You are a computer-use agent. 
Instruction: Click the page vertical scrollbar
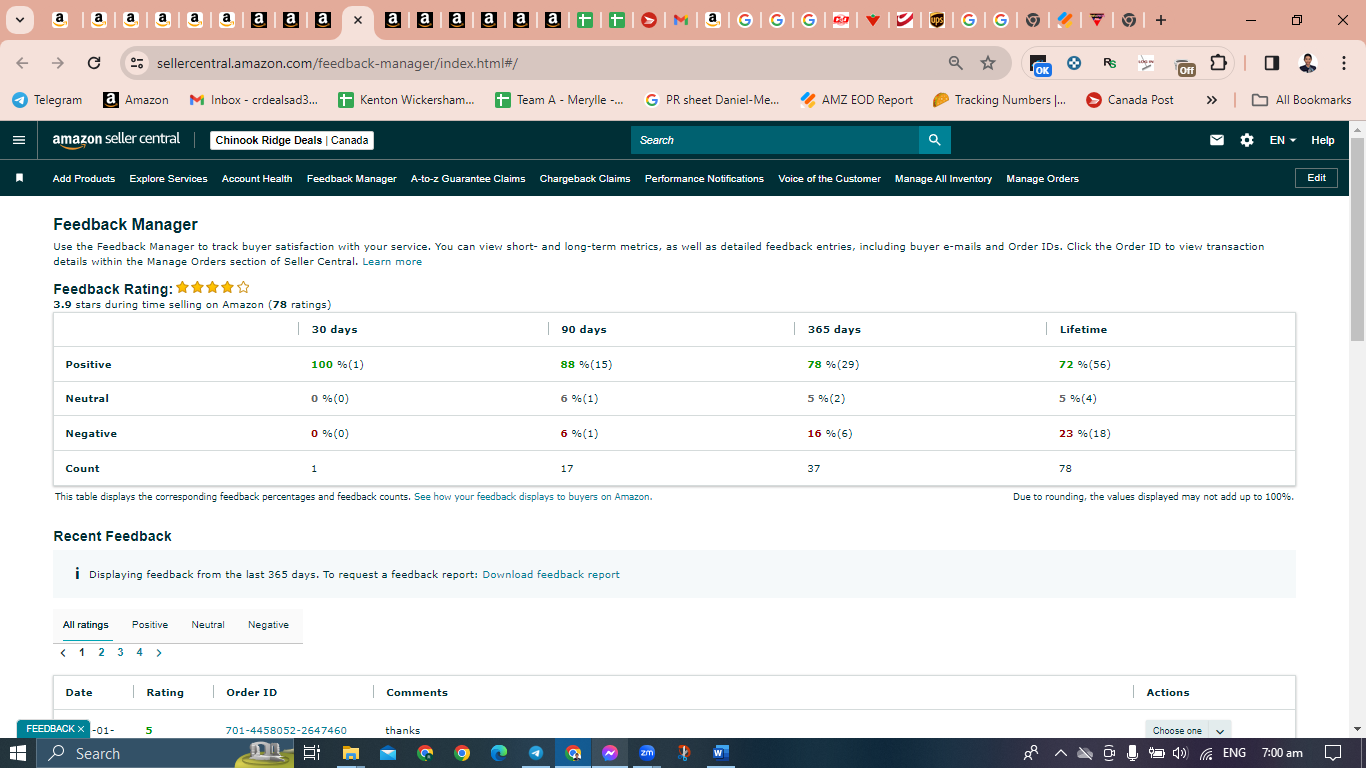click(1357, 240)
